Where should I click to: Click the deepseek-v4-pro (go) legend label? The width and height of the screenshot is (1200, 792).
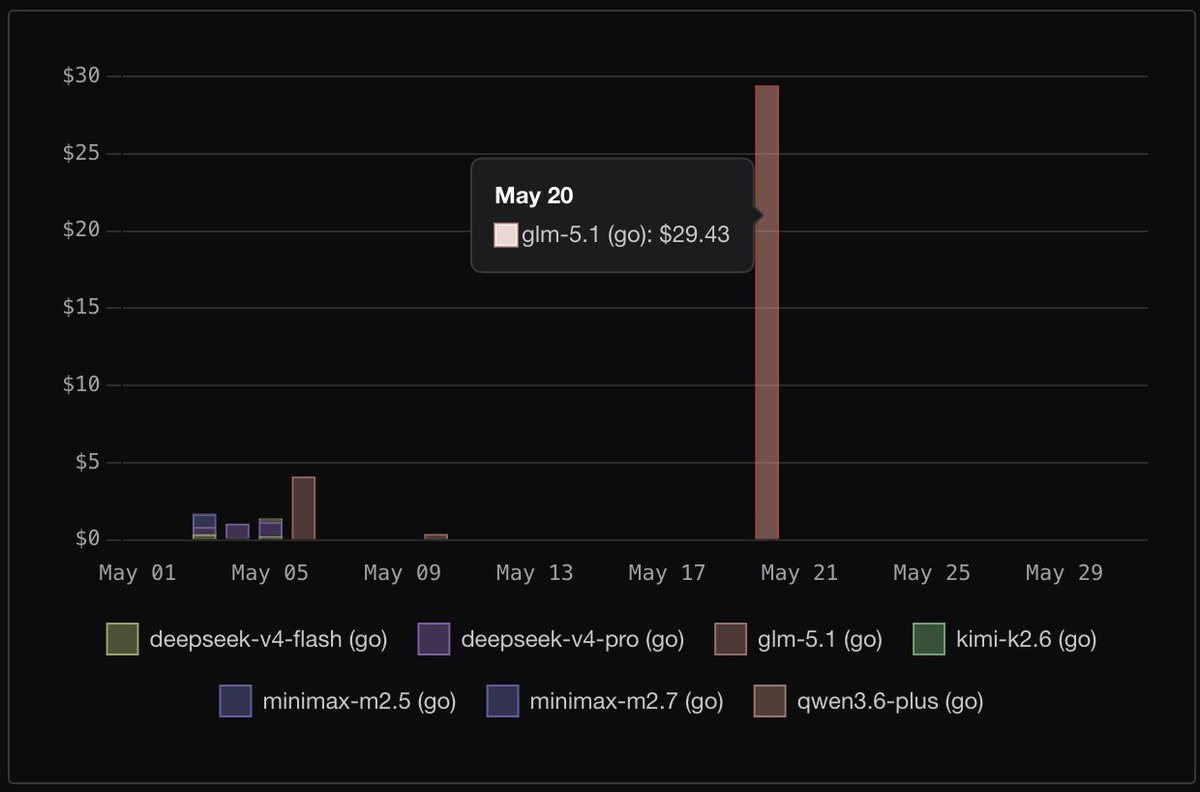tap(572, 640)
